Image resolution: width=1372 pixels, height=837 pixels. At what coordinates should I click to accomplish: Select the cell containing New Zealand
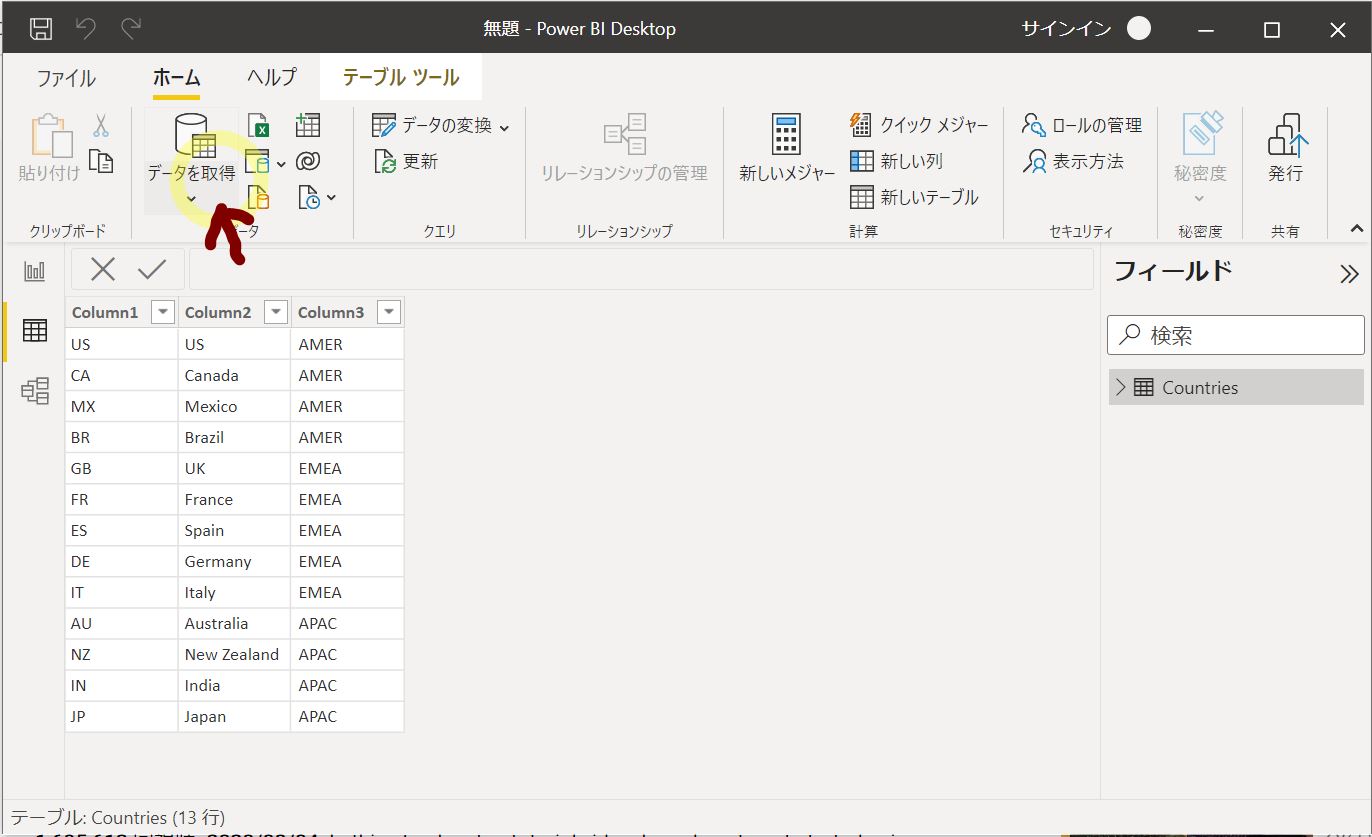point(234,654)
